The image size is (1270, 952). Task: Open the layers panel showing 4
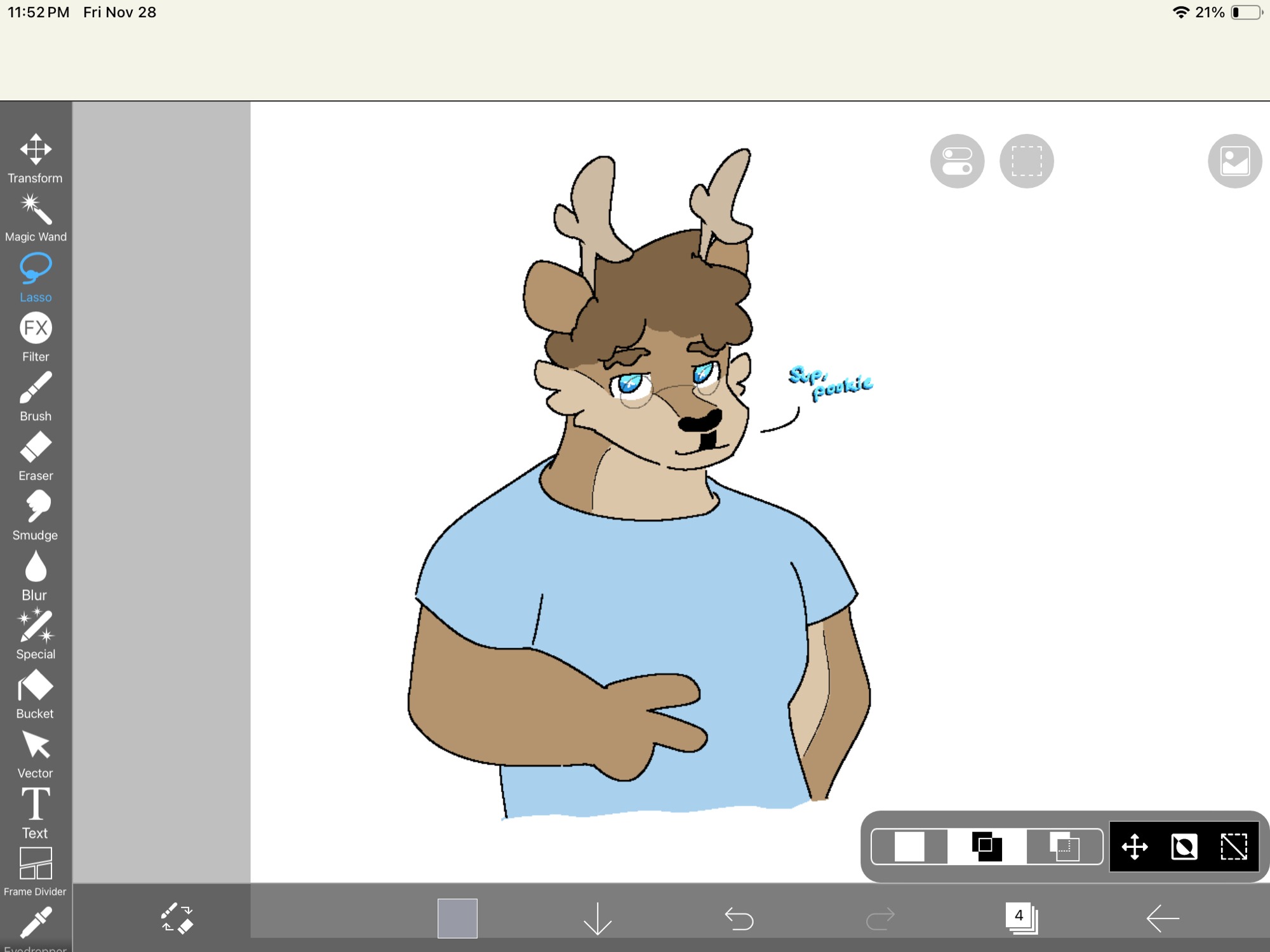pyautogui.click(x=1021, y=918)
